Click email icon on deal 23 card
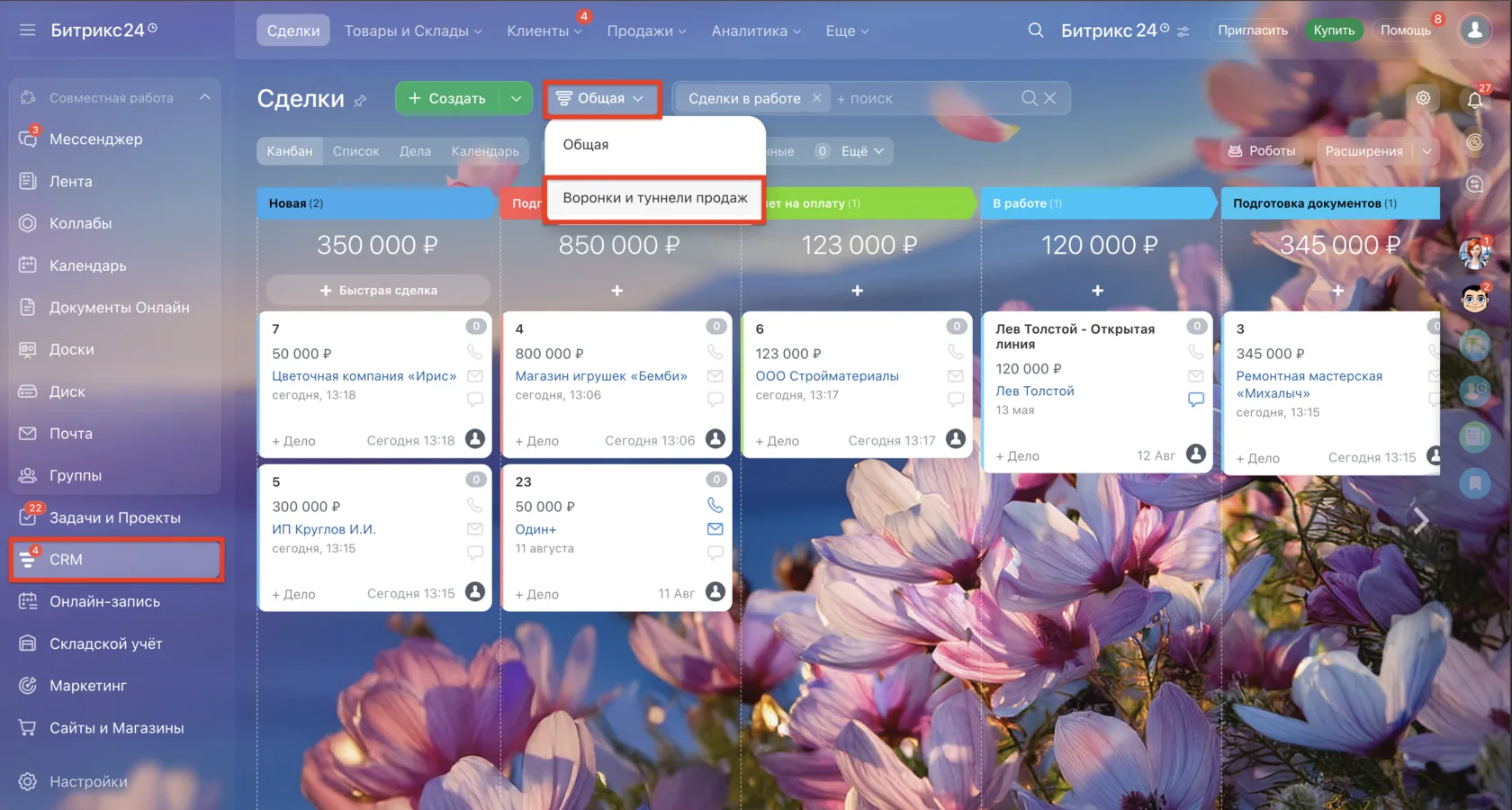This screenshot has width=1512, height=810. coord(715,529)
